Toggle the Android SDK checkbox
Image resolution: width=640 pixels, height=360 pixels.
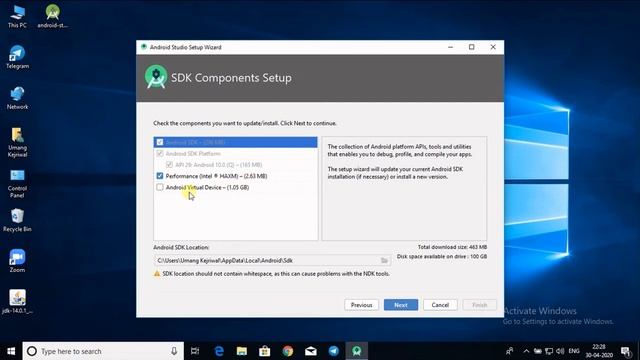pos(160,142)
